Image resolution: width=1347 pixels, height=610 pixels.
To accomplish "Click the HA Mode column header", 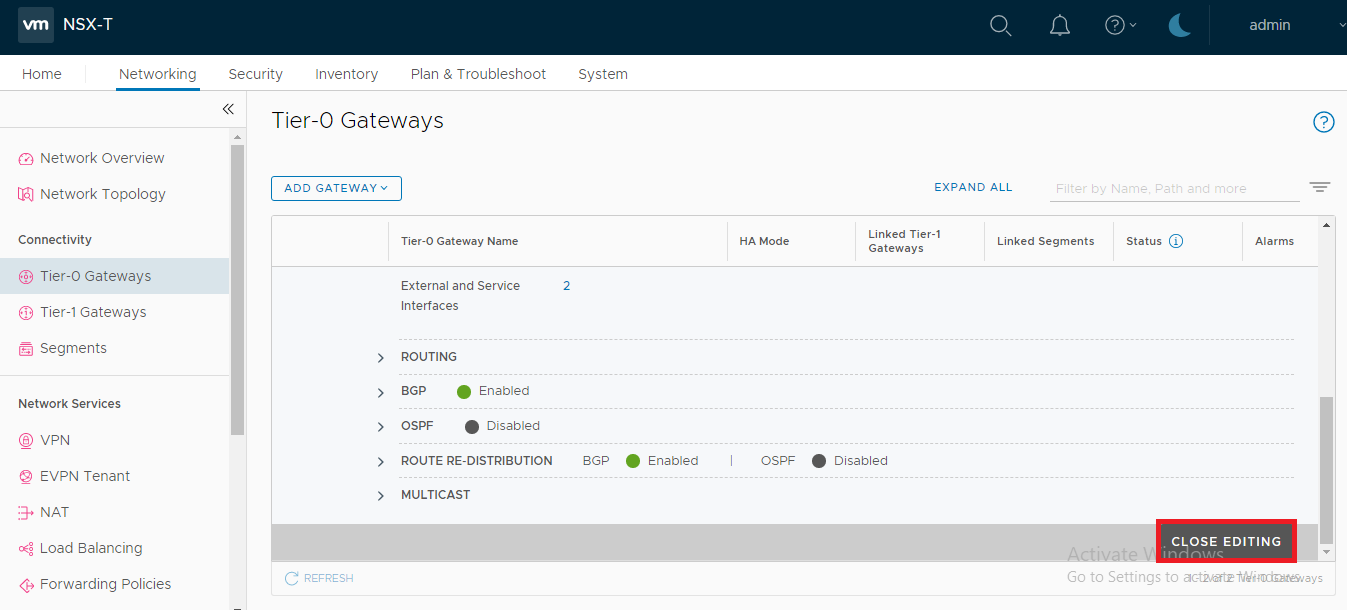I will click(764, 241).
